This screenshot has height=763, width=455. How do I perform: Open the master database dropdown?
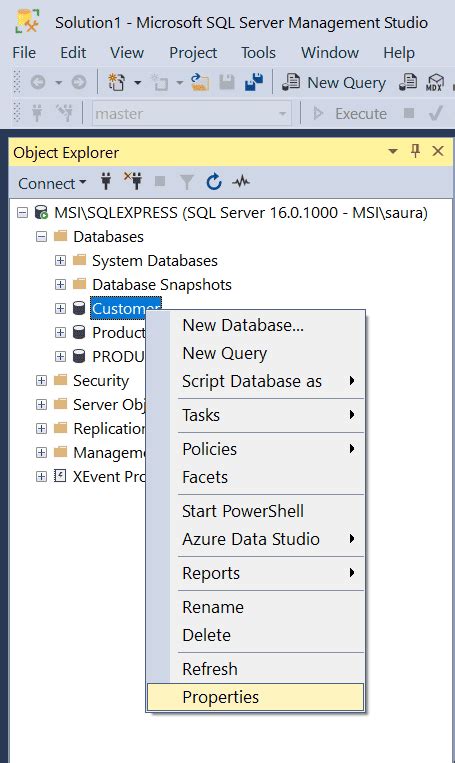coord(282,114)
